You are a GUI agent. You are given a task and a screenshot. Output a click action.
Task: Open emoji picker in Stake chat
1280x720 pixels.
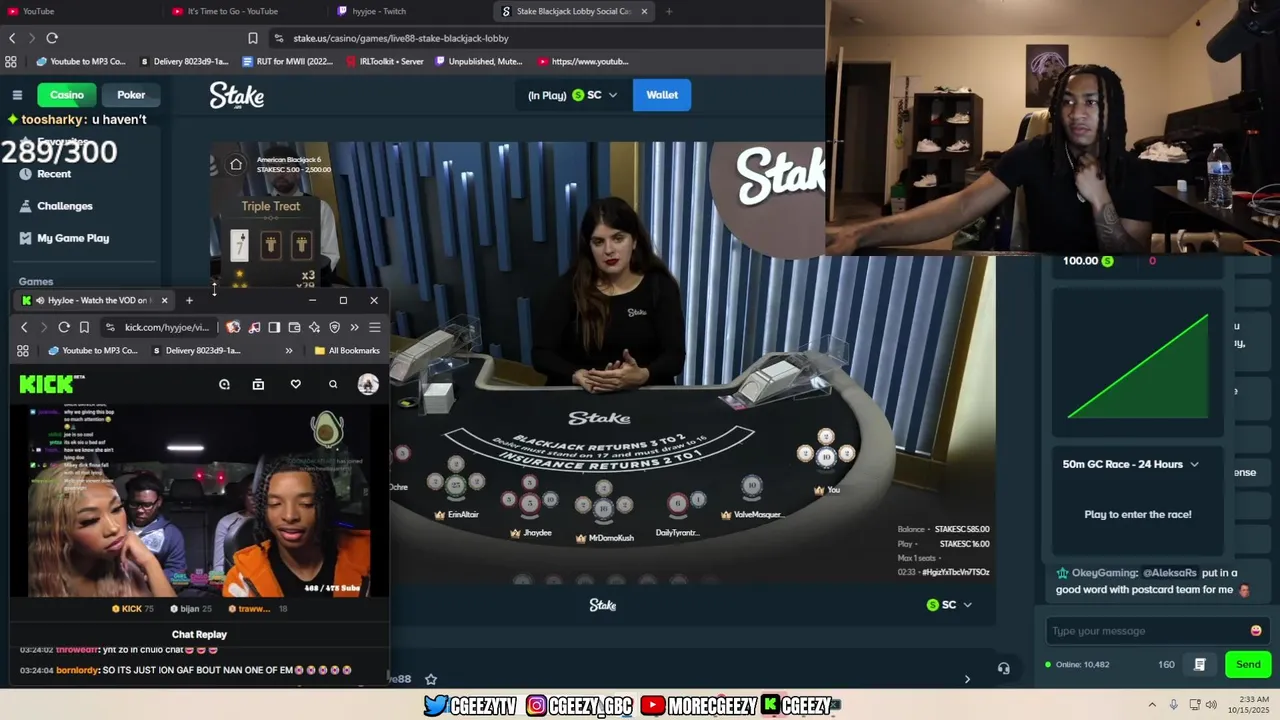pyautogui.click(x=1256, y=631)
